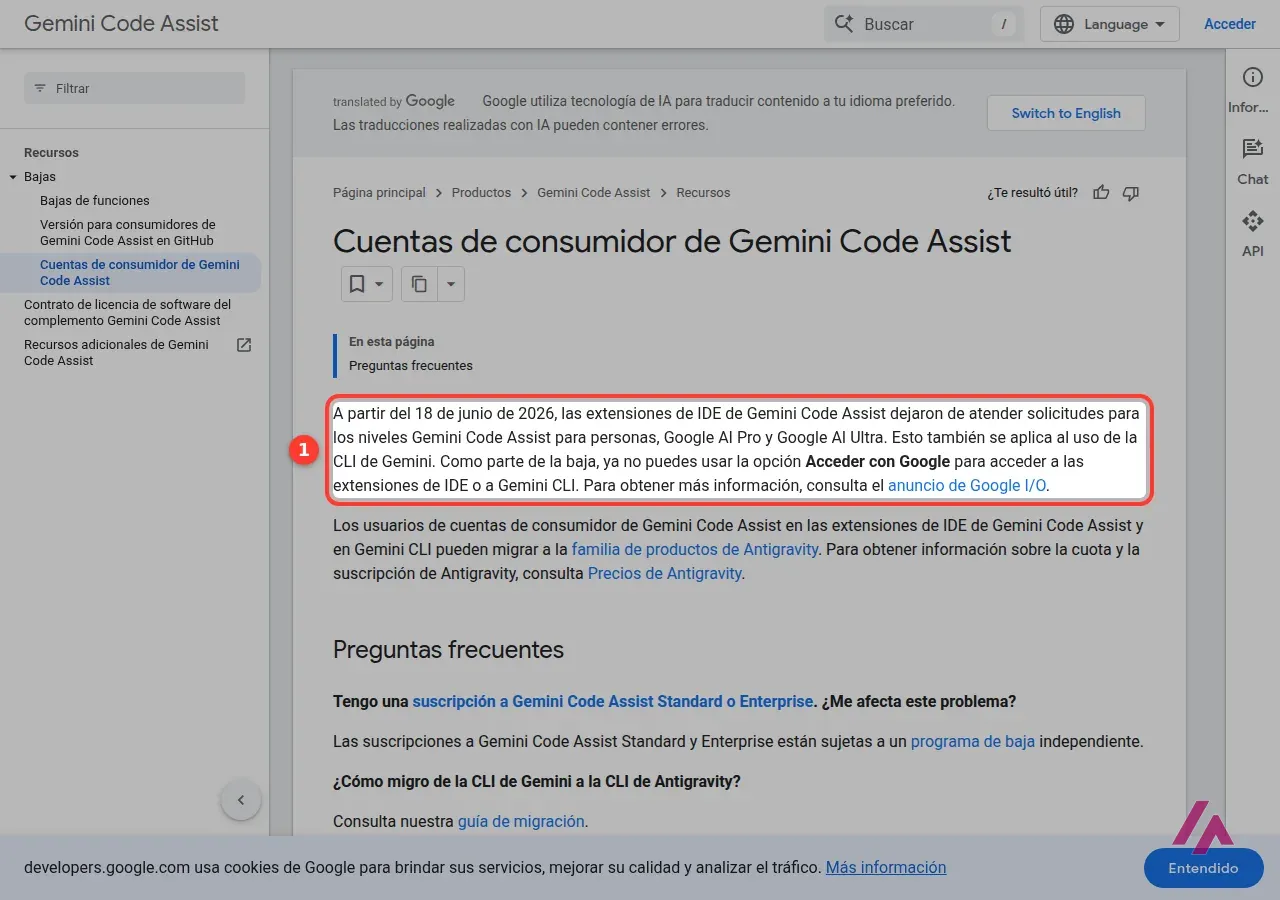Open the Más información cookie link
The width and height of the screenshot is (1280, 900).
point(886,868)
